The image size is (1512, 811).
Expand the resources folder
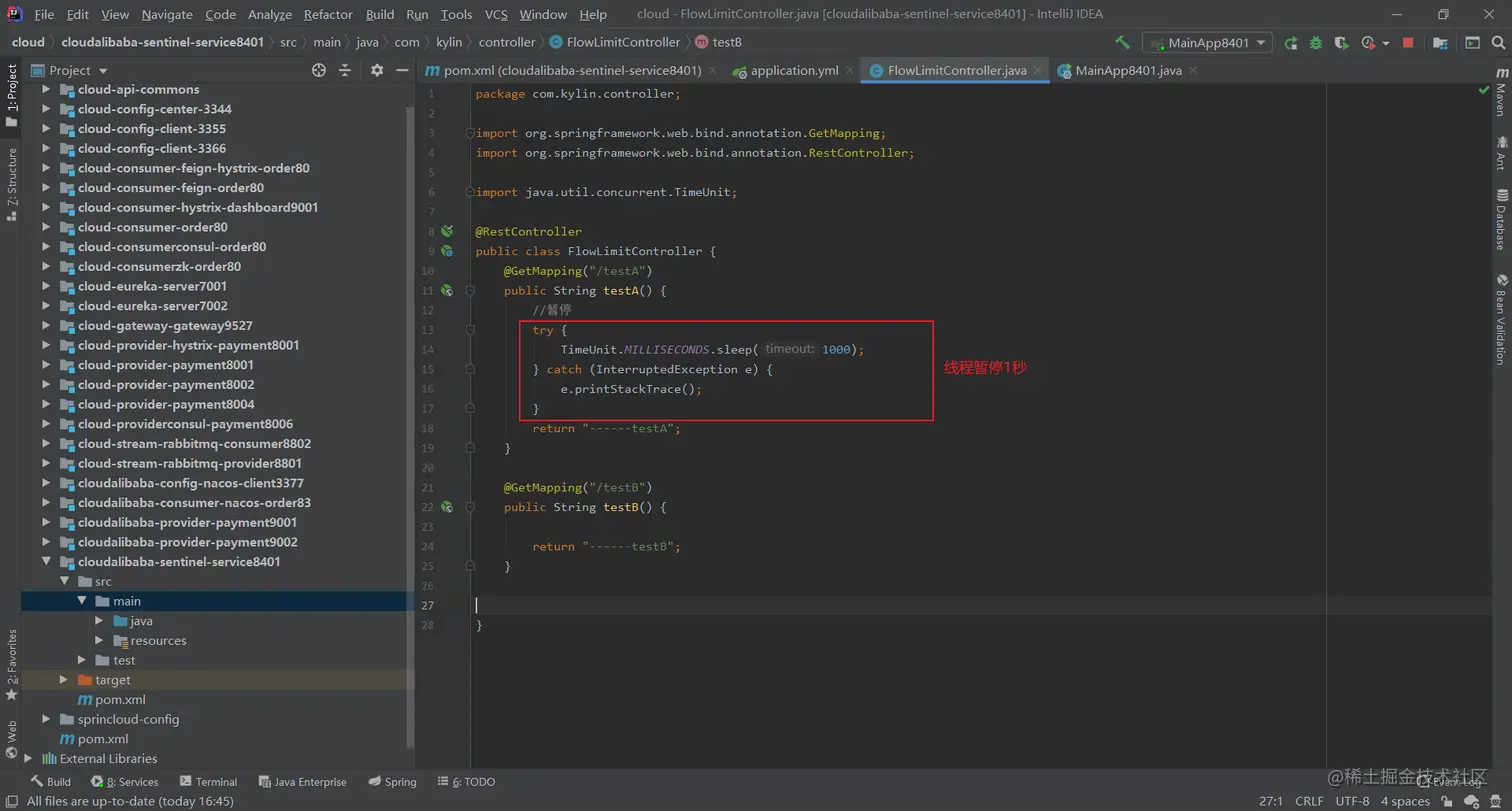99,641
